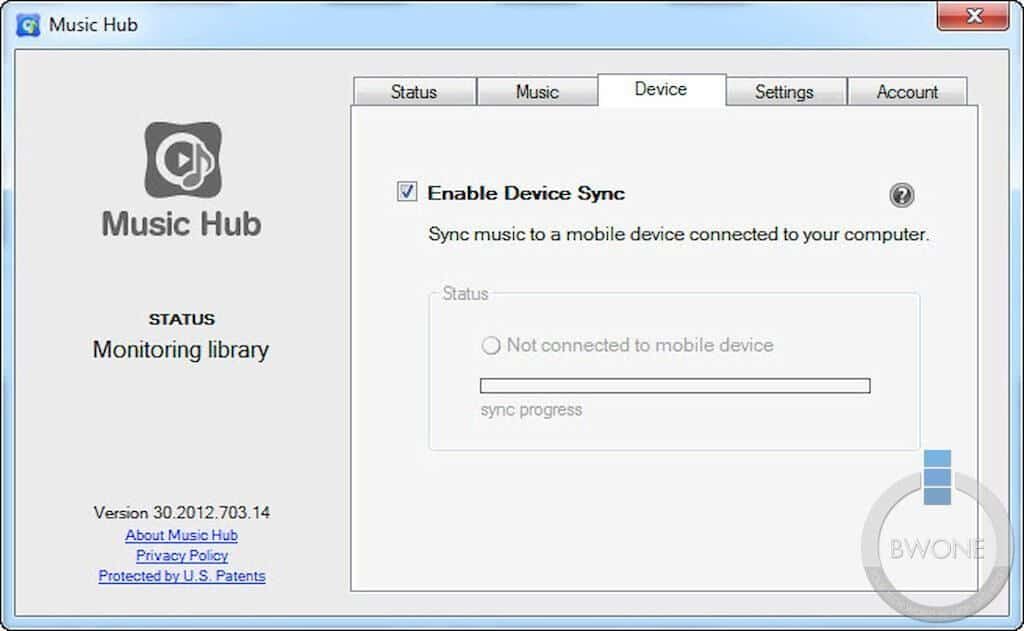Close the Music Hub window
Viewport: 1024px width, 631px height.
coord(973,16)
